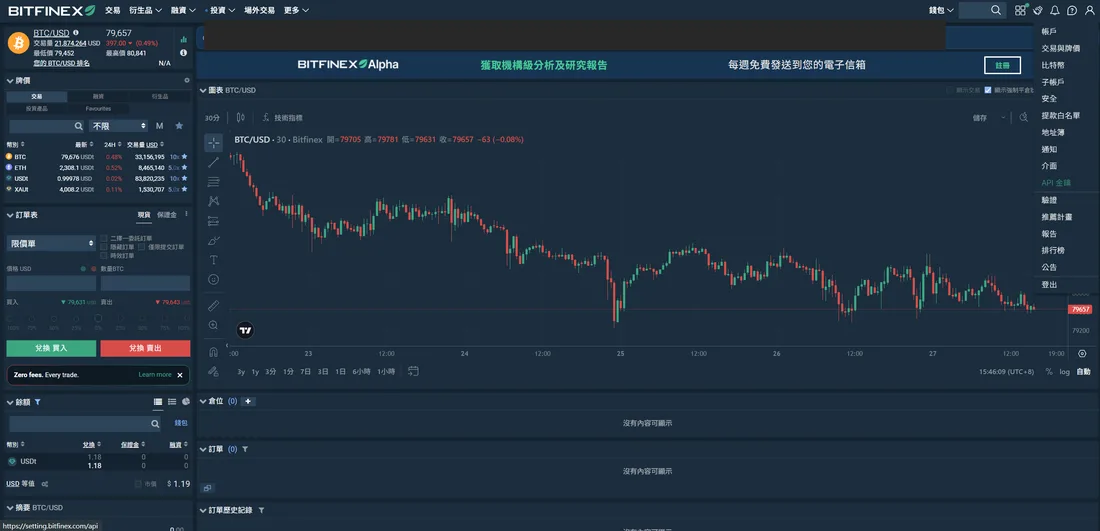The height and width of the screenshot is (531, 1100).
Task: Click the balances filter funnel icon
Action: click(37, 403)
